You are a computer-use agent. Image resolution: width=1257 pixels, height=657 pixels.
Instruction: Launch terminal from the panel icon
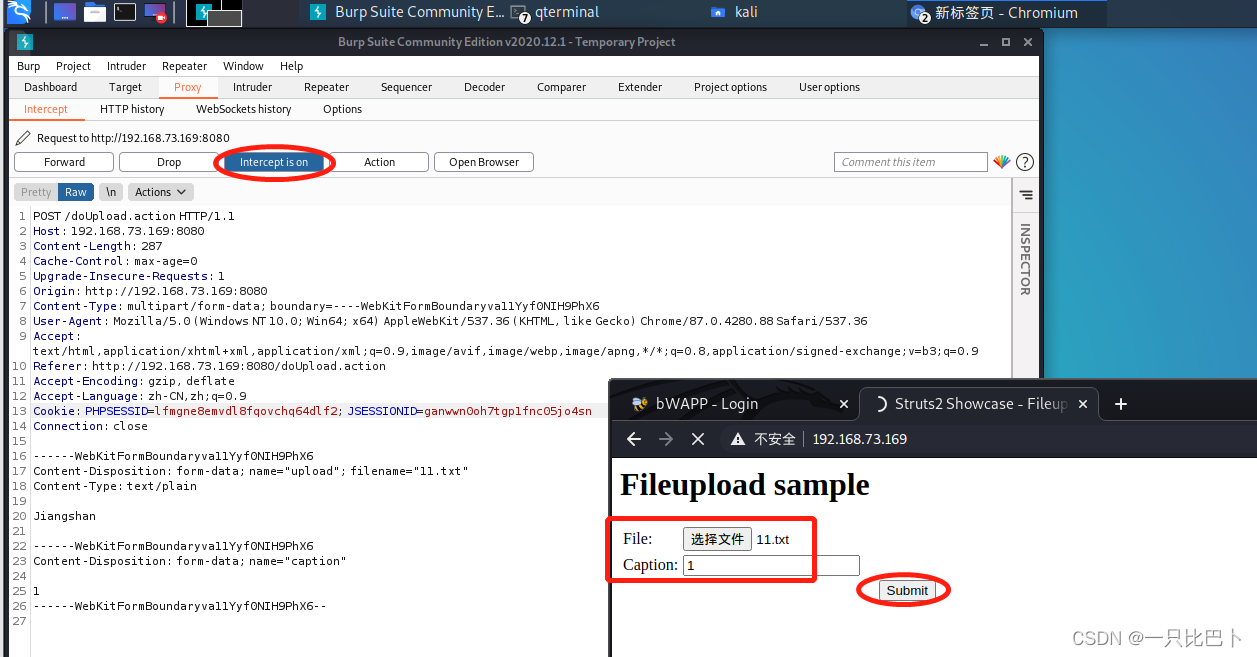pos(125,12)
